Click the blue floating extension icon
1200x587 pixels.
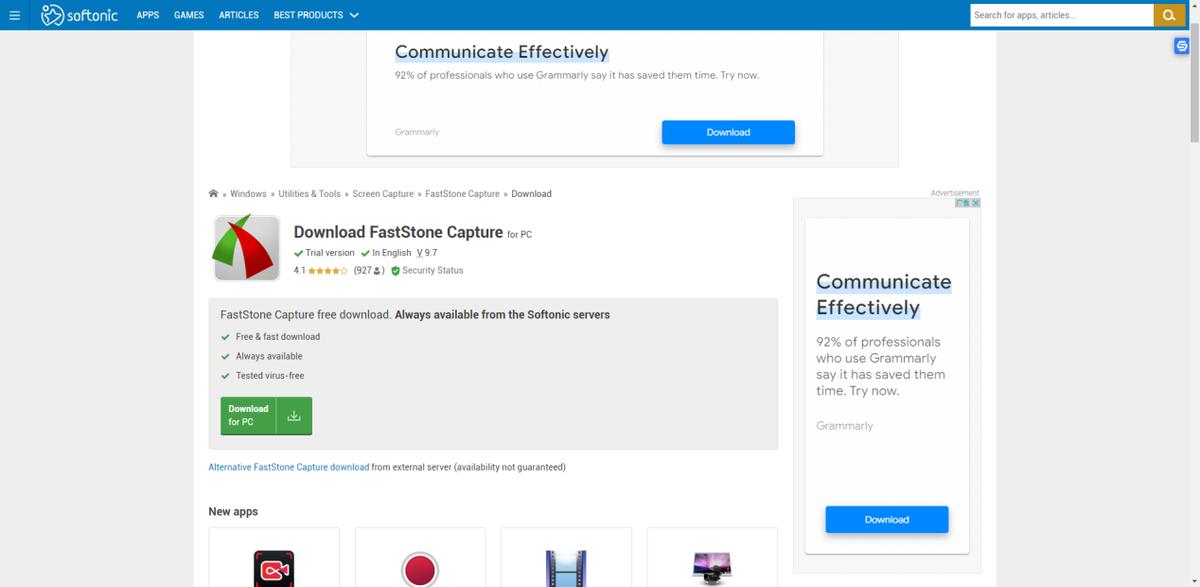point(1181,46)
